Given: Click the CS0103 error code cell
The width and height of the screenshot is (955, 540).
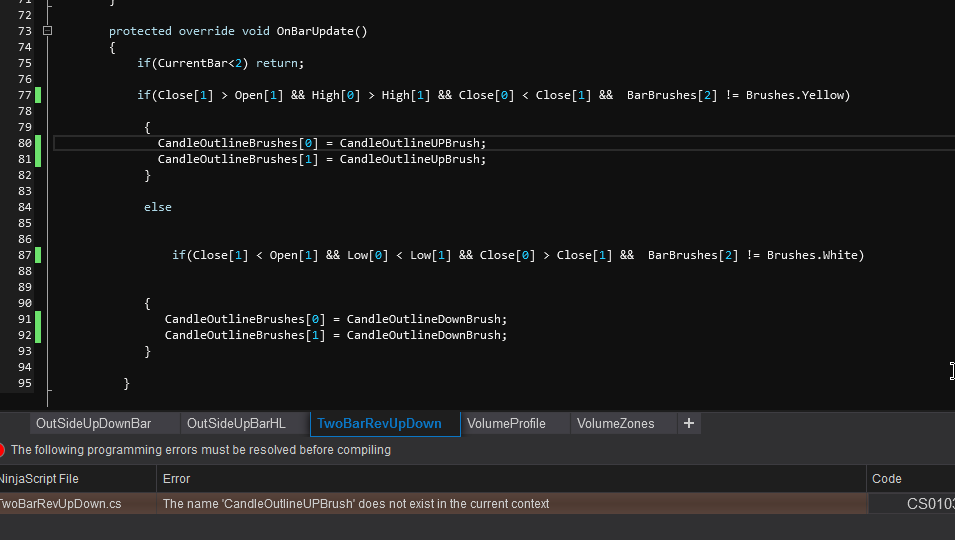Looking at the screenshot, I should tap(930, 504).
